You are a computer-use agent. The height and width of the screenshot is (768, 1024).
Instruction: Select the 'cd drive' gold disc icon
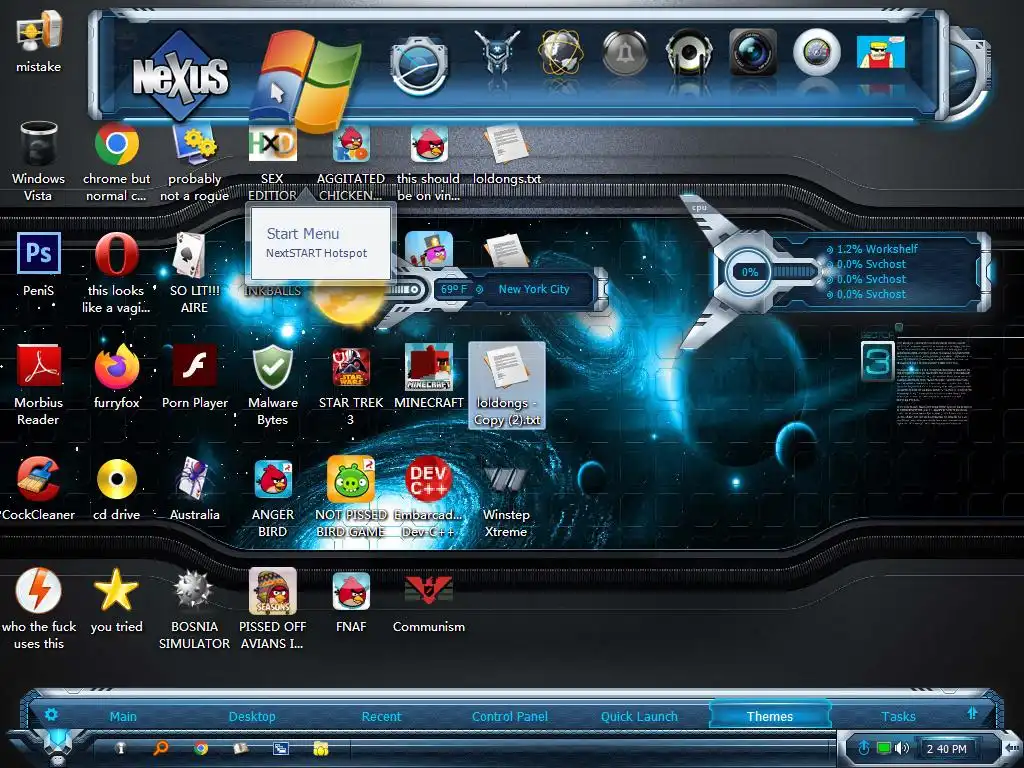[116, 488]
